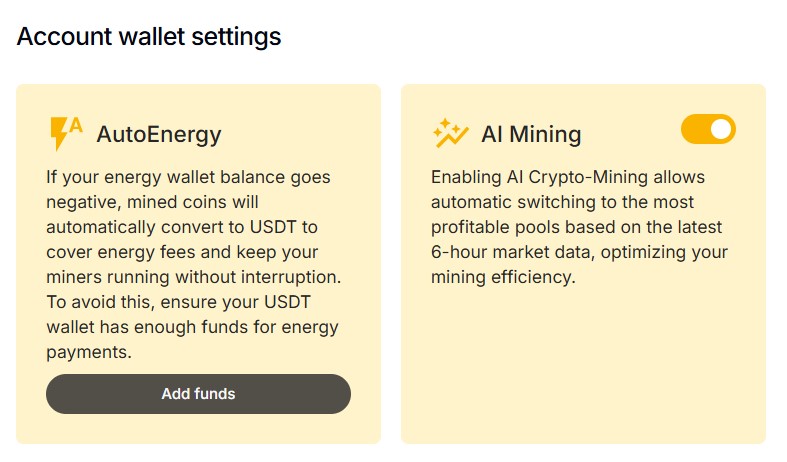Disable the AI Mining toggle switch
Viewport: 787px width, 462px height.
[x=708, y=129]
